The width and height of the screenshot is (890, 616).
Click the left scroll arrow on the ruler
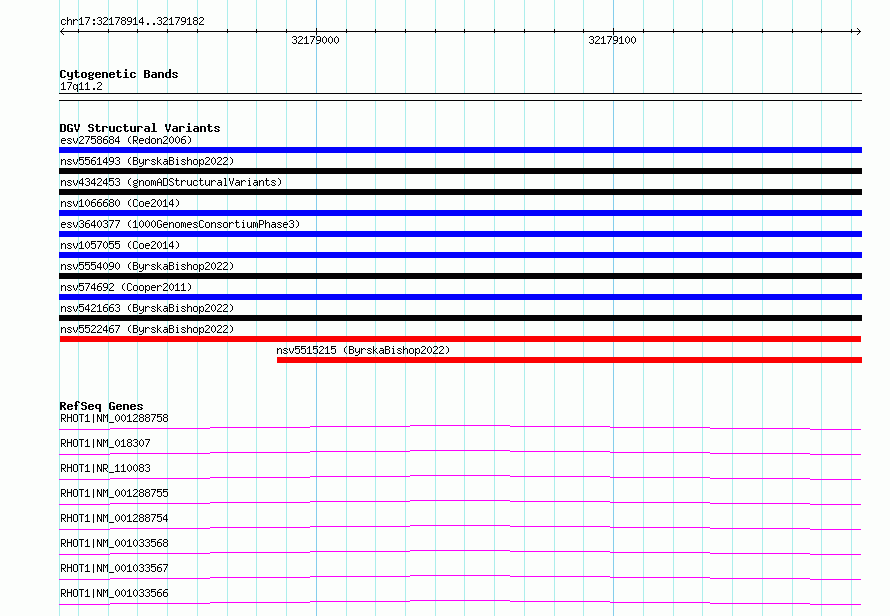[63, 32]
